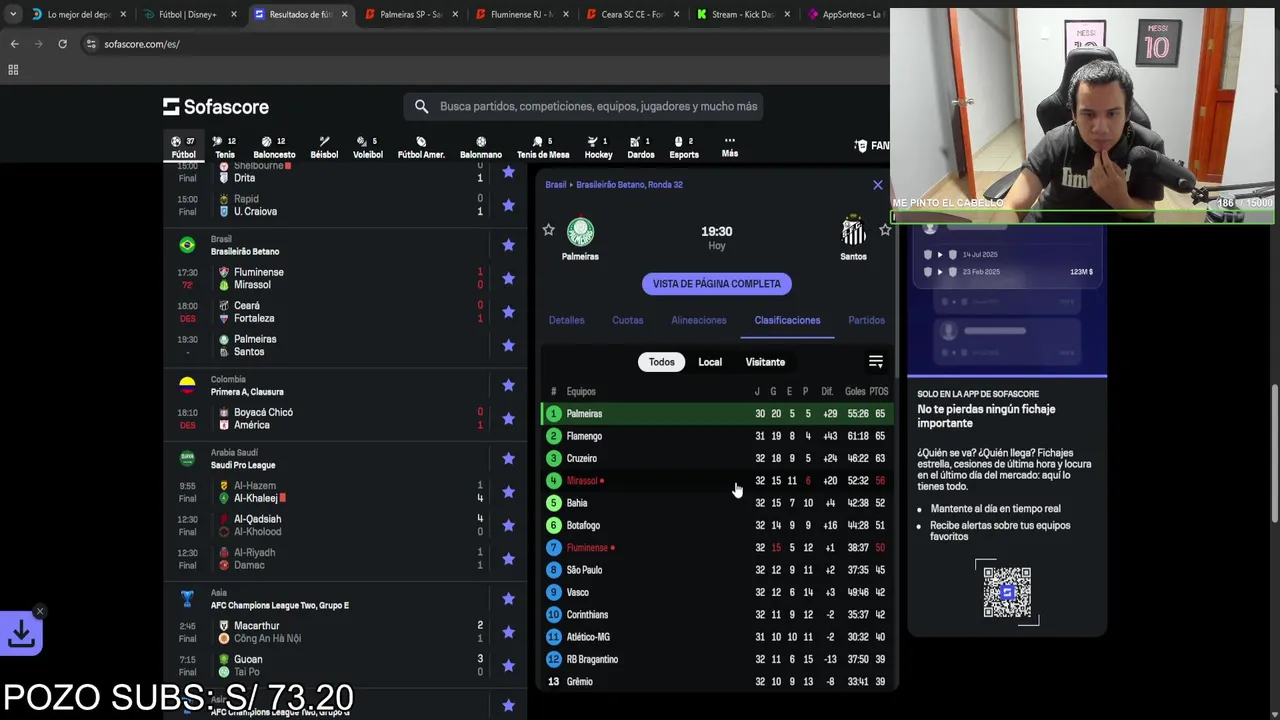This screenshot has width=1280, height=720.
Task: Toggle favorite star for Fluminense–Mirassol match
Action: [x=508, y=278]
